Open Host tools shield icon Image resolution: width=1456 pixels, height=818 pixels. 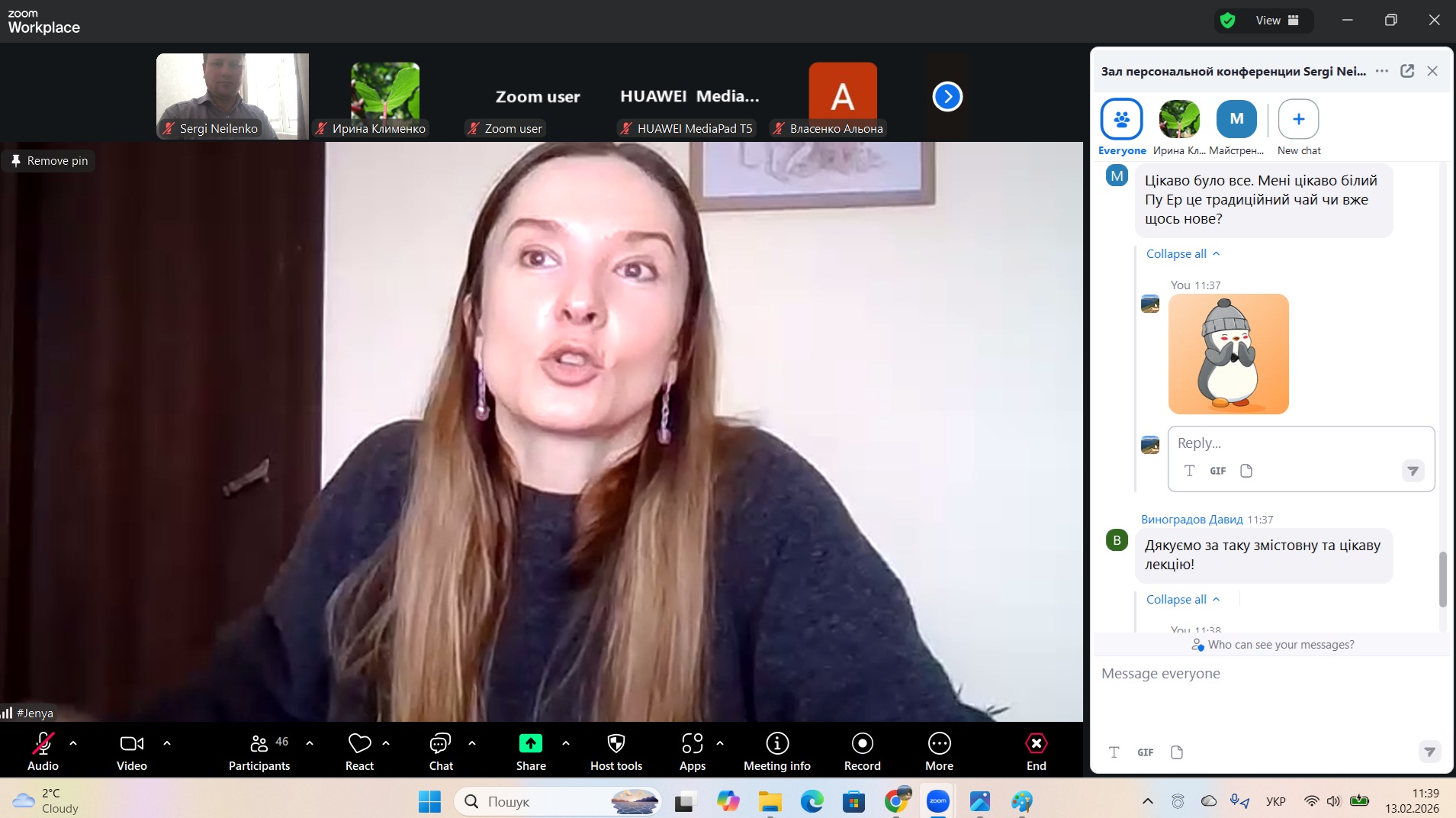click(x=616, y=752)
